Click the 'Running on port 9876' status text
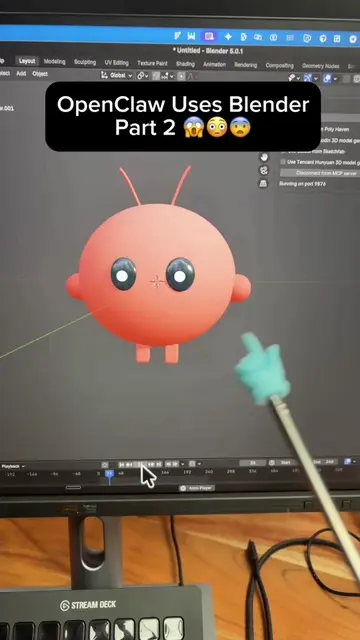 (302, 184)
